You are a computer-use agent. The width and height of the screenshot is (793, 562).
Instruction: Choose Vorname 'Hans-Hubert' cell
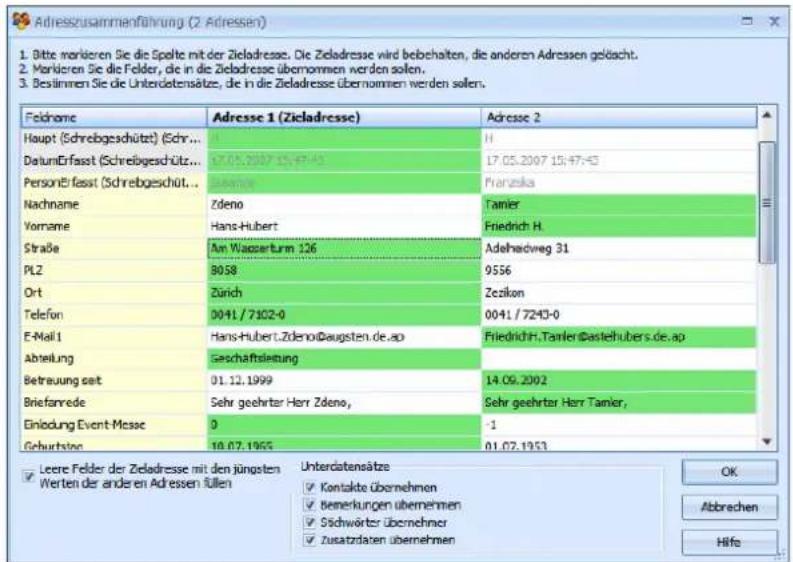tap(344, 226)
